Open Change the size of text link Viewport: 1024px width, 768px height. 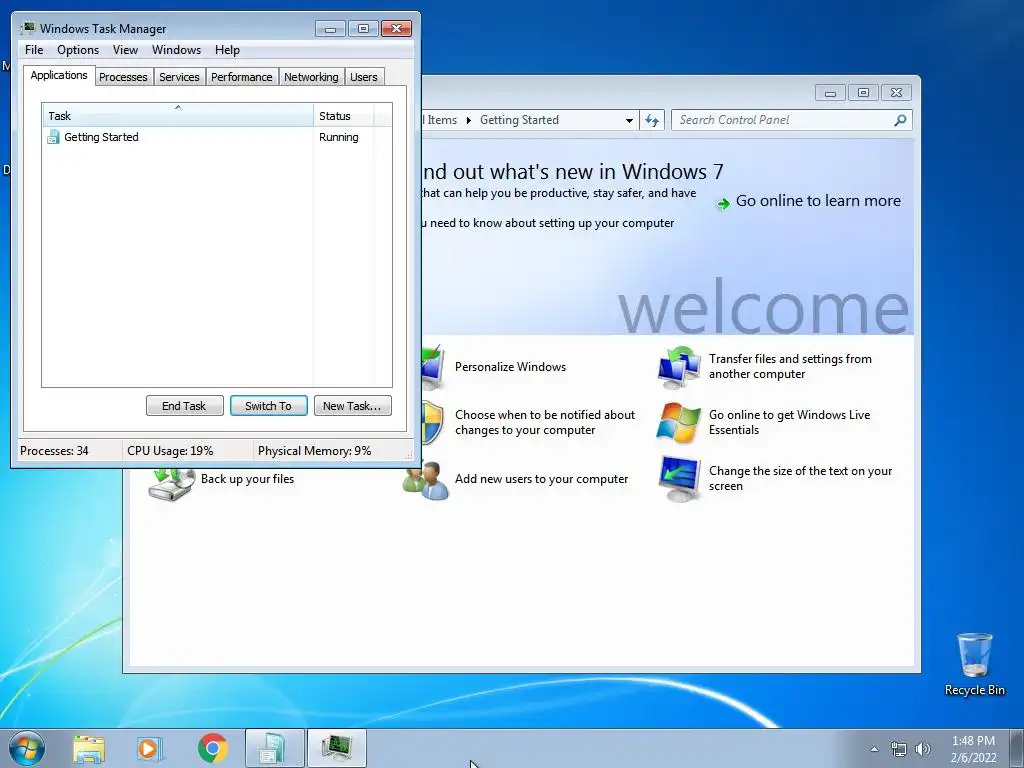(x=800, y=478)
